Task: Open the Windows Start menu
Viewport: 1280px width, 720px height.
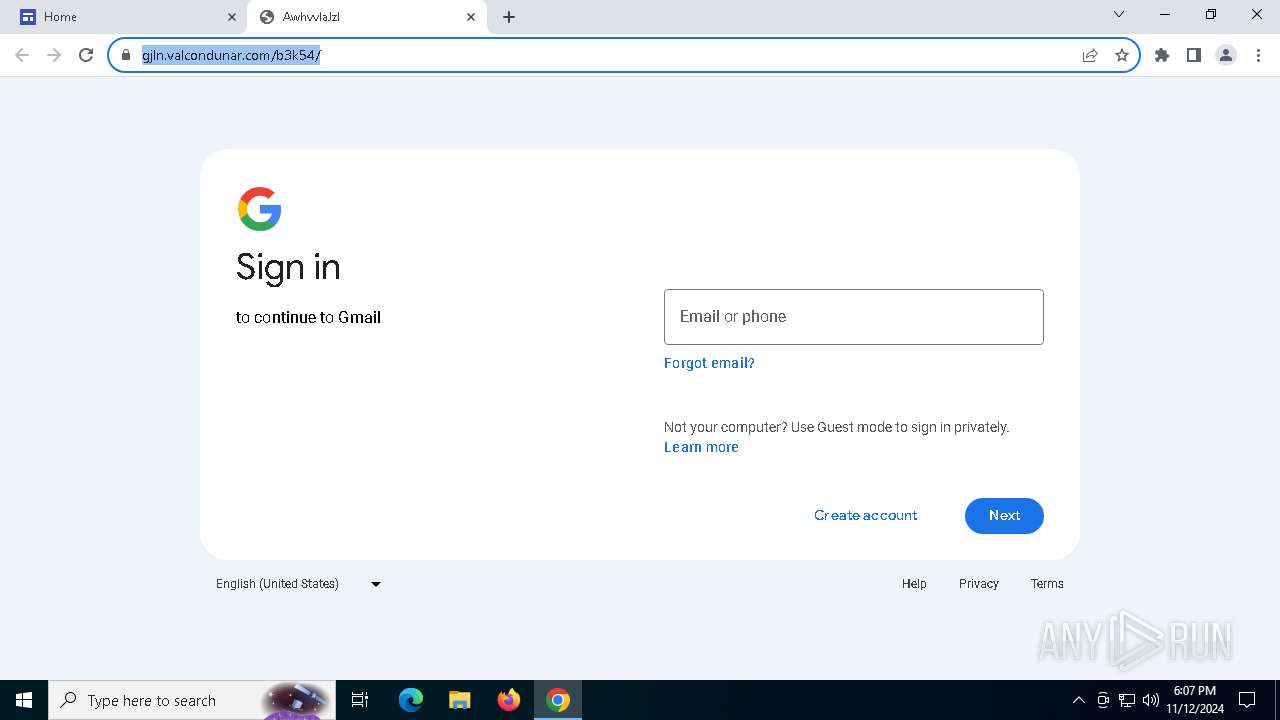Action: coord(24,700)
